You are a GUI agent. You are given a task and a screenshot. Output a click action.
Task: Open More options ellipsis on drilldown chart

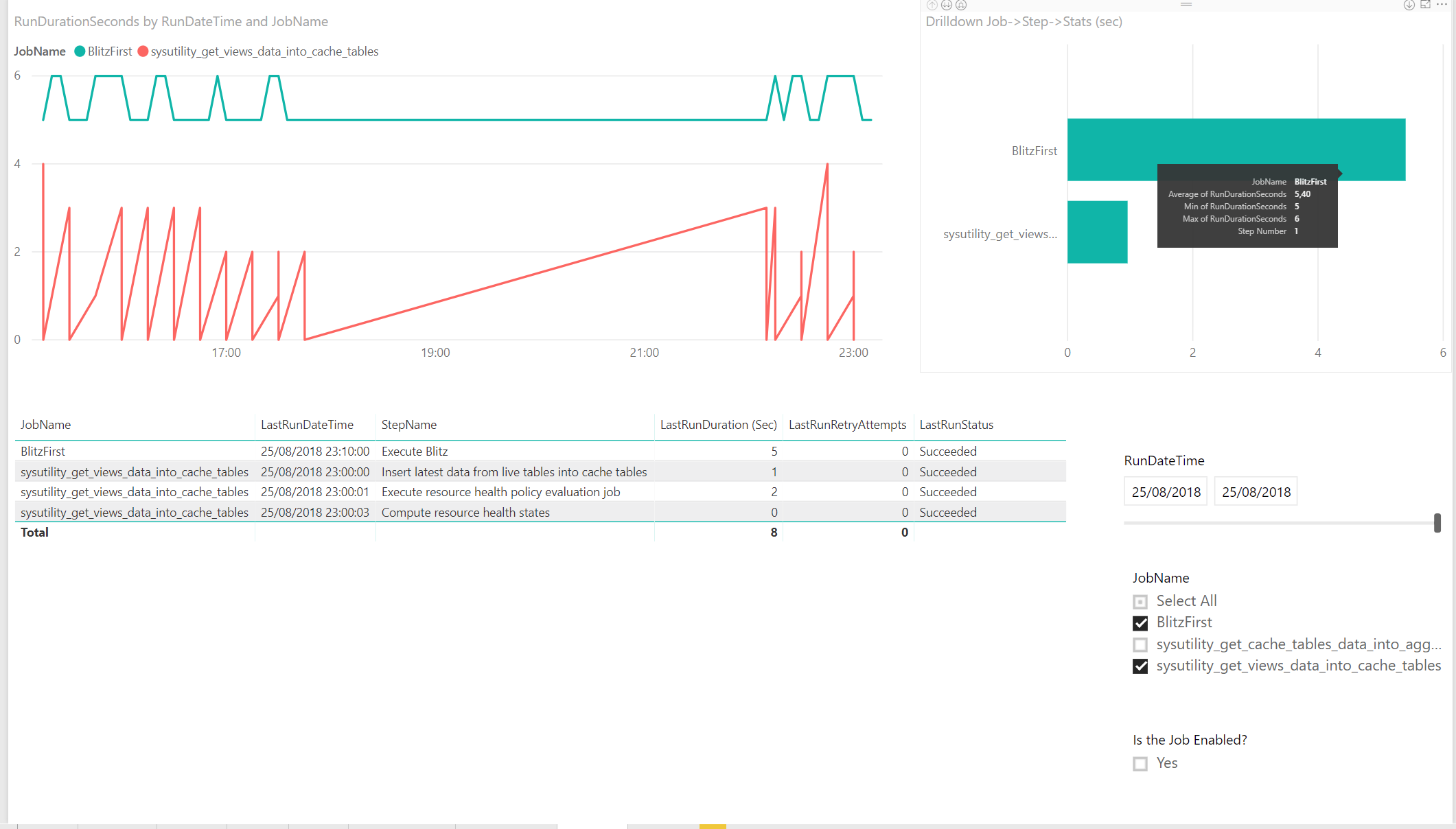[x=1442, y=5]
